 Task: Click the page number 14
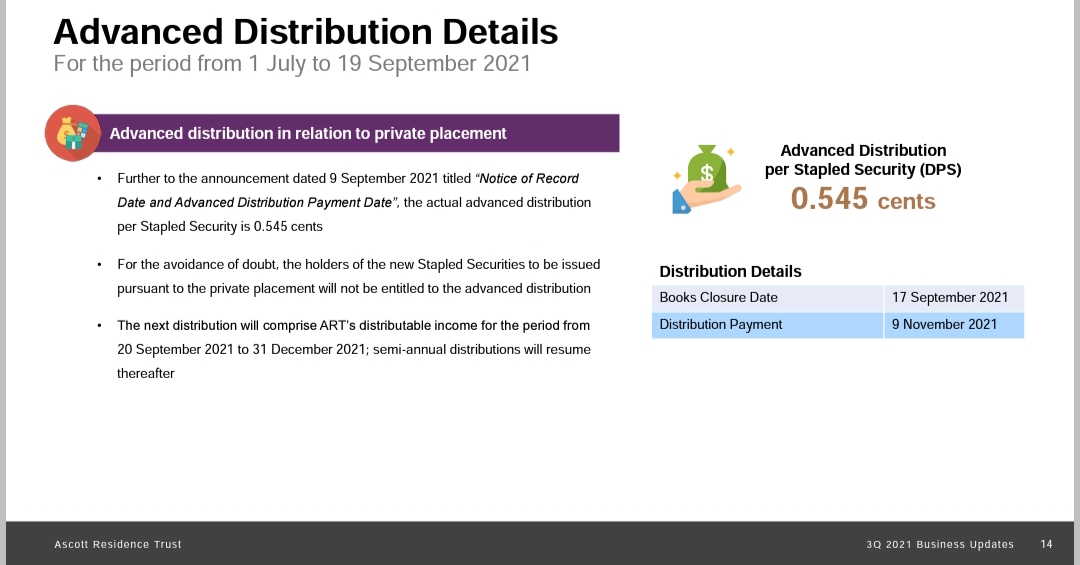[x=1046, y=544]
